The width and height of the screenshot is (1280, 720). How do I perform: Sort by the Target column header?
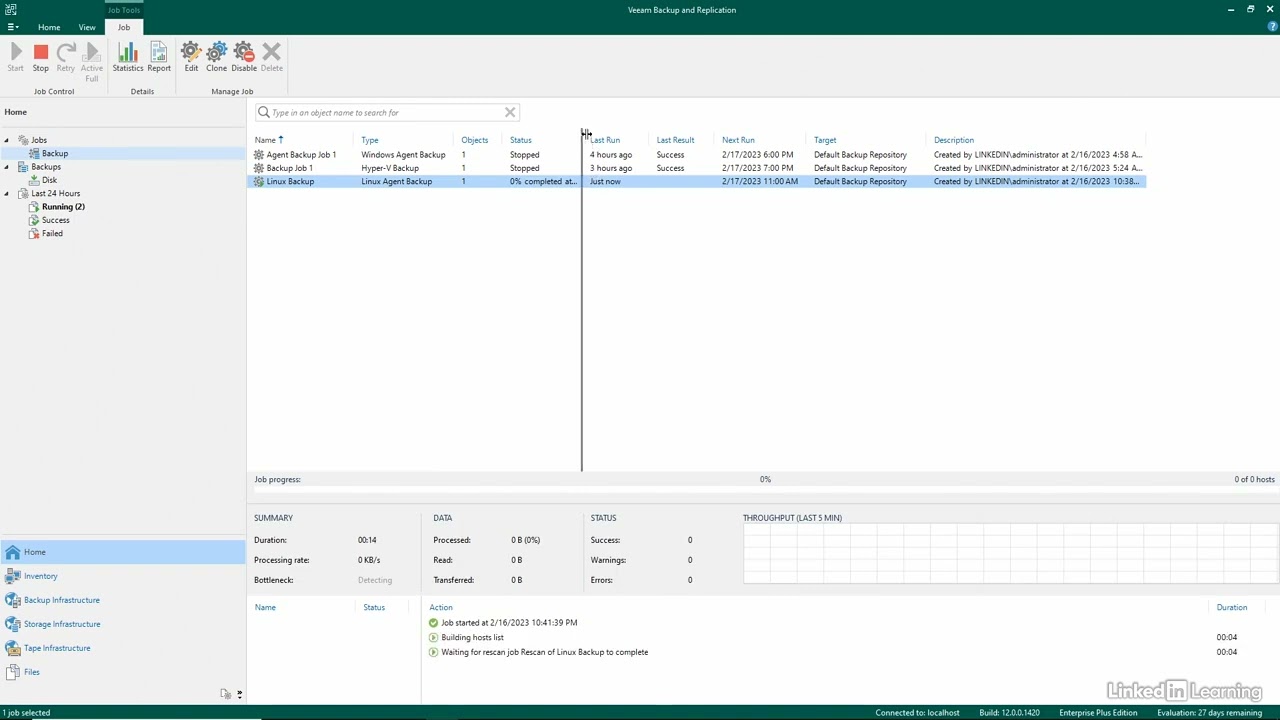(x=825, y=140)
